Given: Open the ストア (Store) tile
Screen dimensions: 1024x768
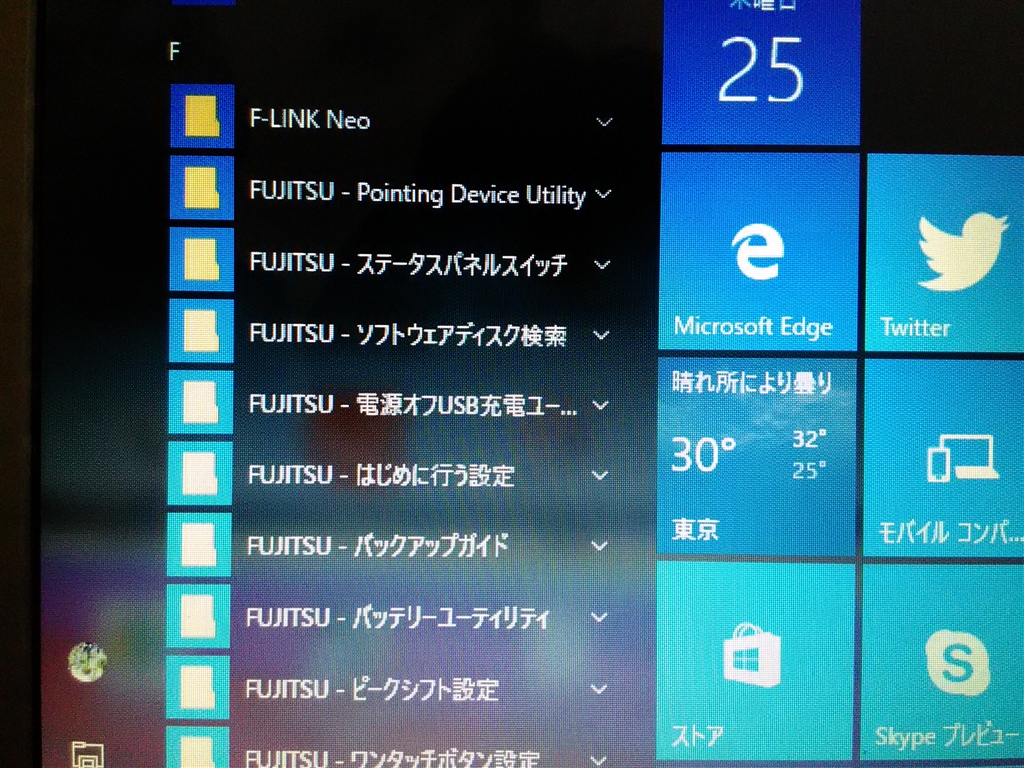Looking at the screenshot, I should [755, 660].
